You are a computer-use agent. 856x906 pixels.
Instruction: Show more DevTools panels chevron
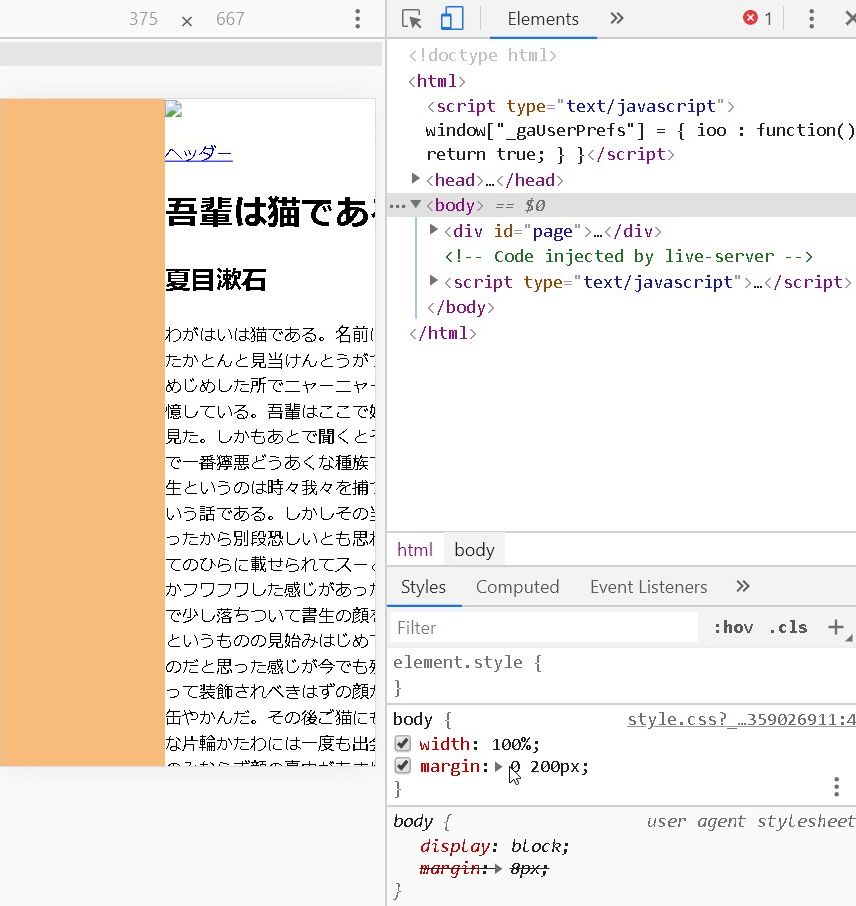pos(616,19)
